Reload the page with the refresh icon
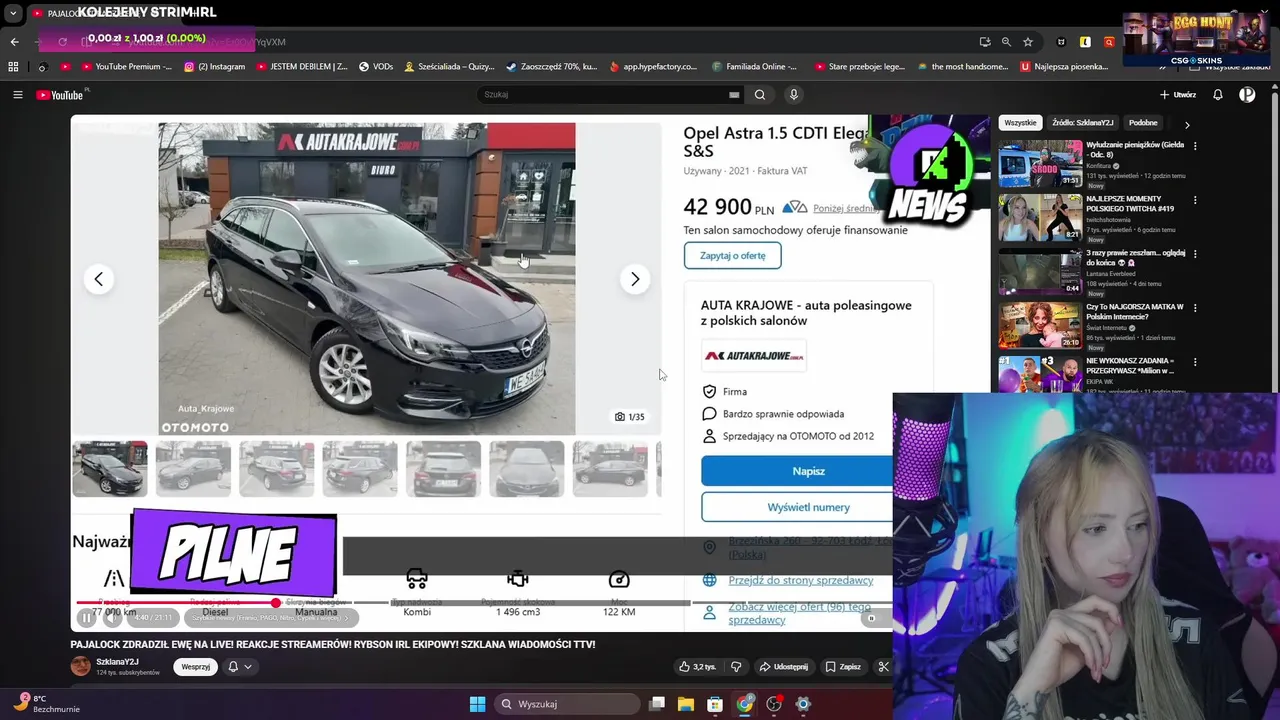This screenshot has height=720, width=1280. (x=62, y=42)
